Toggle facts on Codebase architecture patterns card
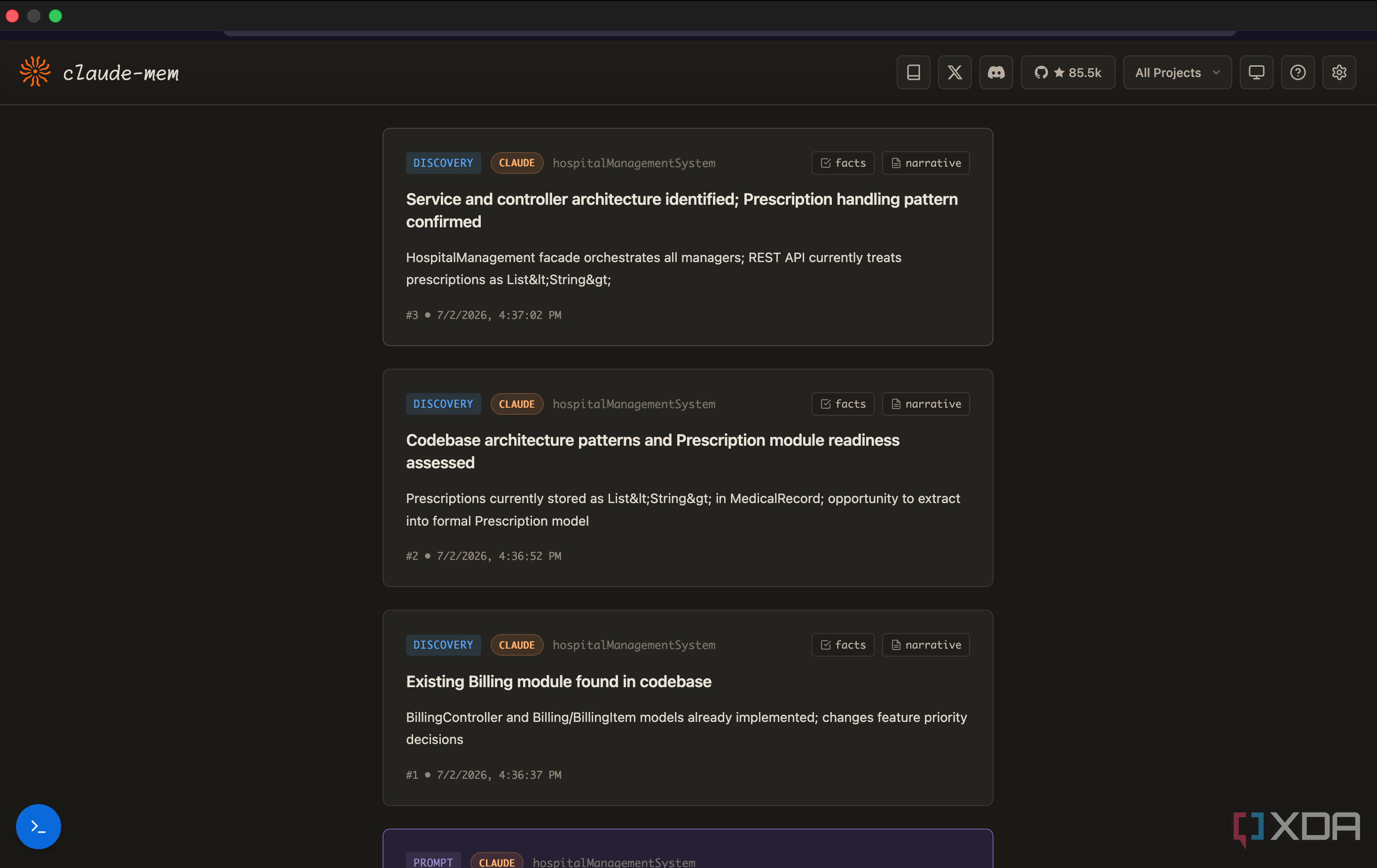Image resolution: width=1377 pixels, height=868 pixels. (x=843, y=404)
